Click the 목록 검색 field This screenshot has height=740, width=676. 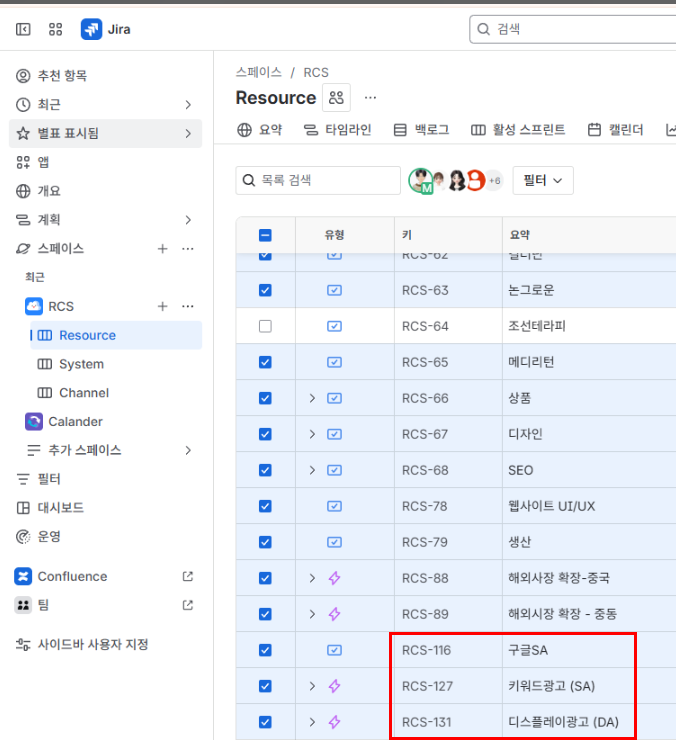coord(318,180)
